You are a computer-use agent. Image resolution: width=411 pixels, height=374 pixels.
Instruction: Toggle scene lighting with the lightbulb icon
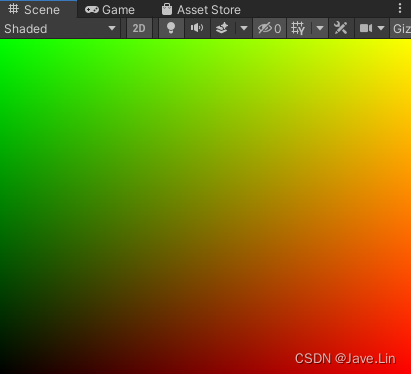171,29
